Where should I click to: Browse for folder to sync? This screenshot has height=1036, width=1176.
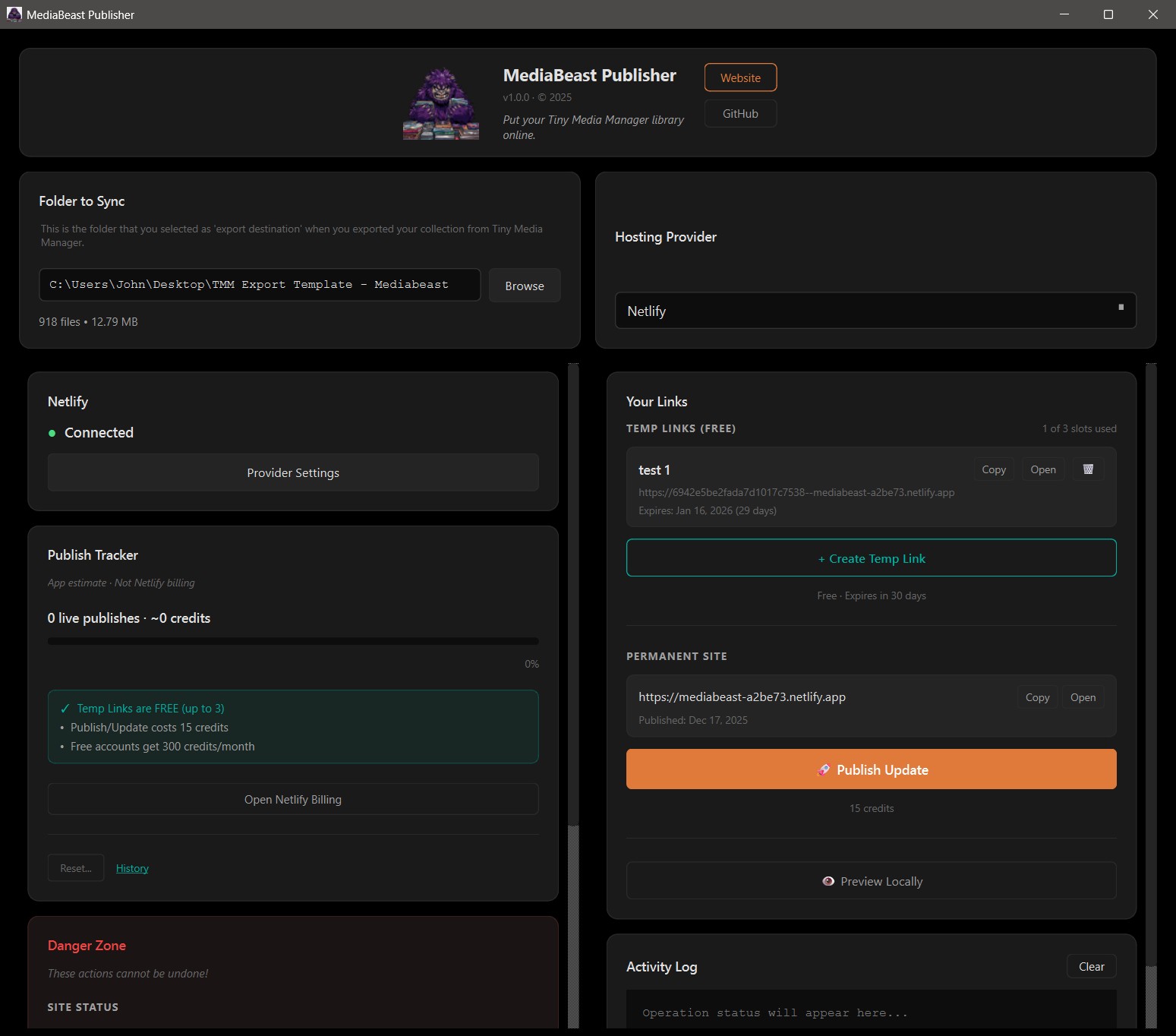click(x=524, y=286)
